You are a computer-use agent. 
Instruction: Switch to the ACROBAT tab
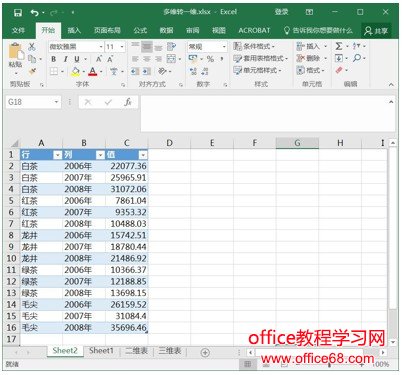pyautogui.click(x=254, y=31)
